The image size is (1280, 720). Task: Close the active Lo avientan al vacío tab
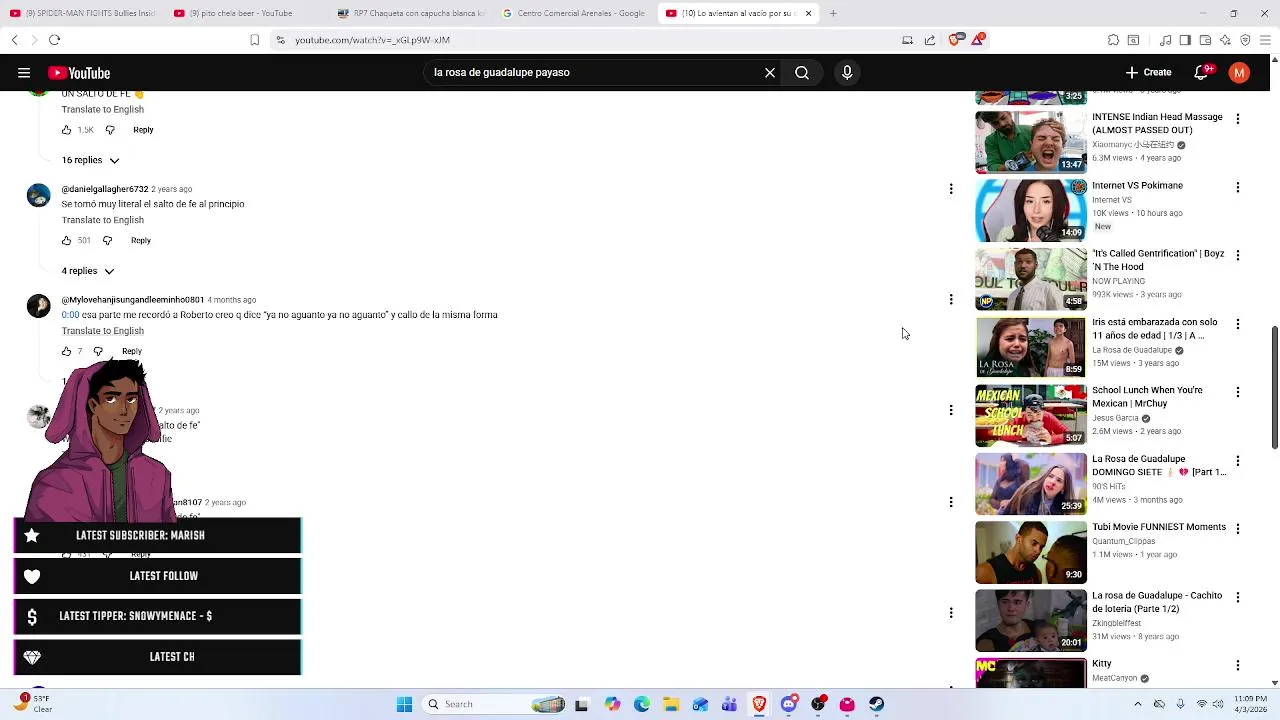(808, 14)
